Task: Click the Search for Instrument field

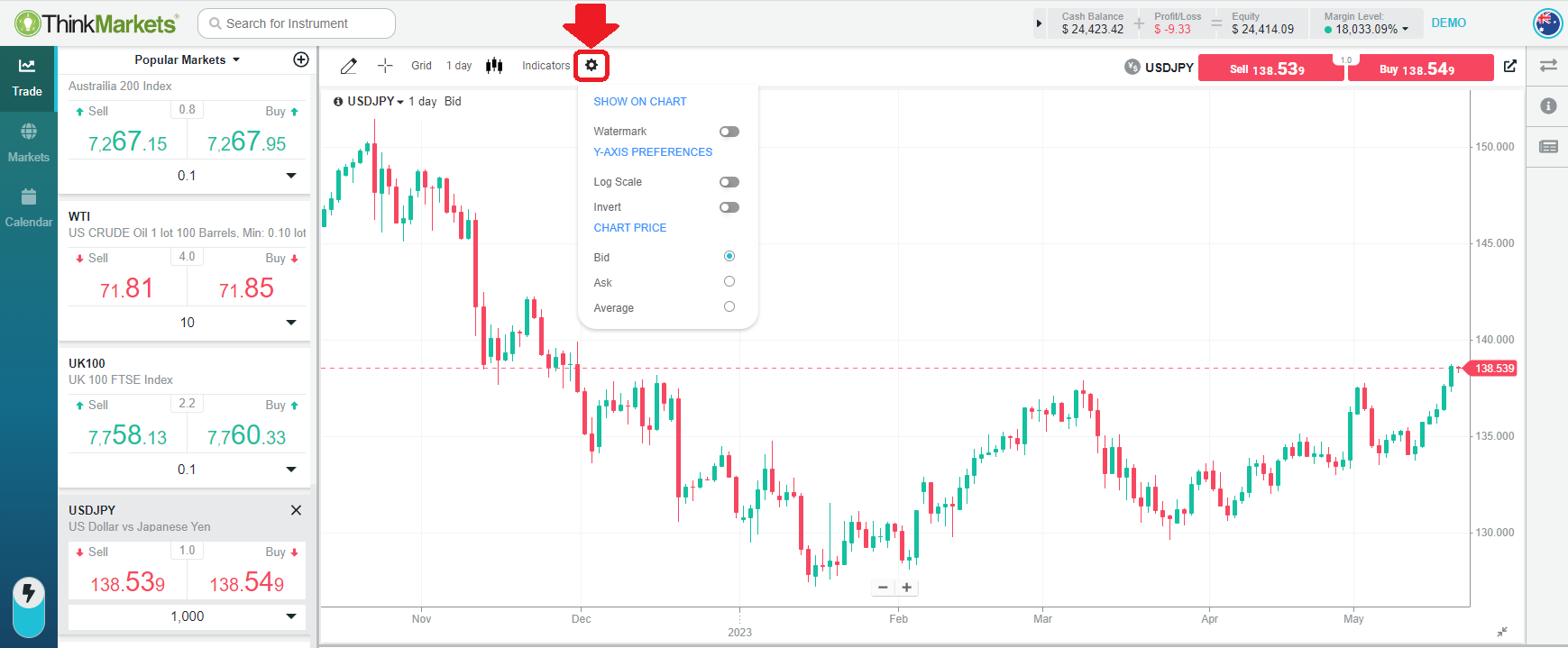Action: (x=297, y=23)
